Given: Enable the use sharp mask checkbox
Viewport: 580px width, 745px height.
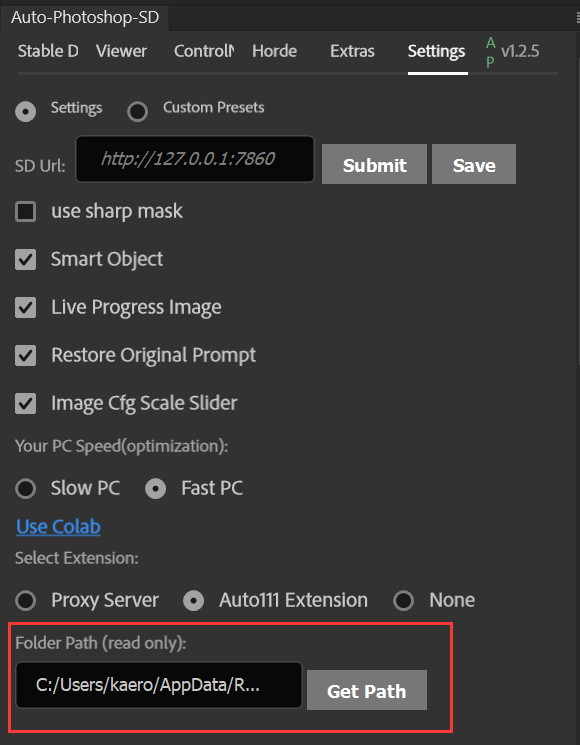Looking at the screenshot, I should [x=26, y=211].
